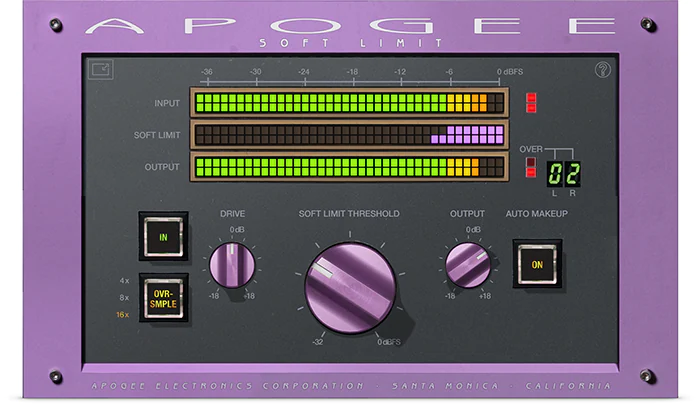Click the resize window icon at top-left

(100, 69)
